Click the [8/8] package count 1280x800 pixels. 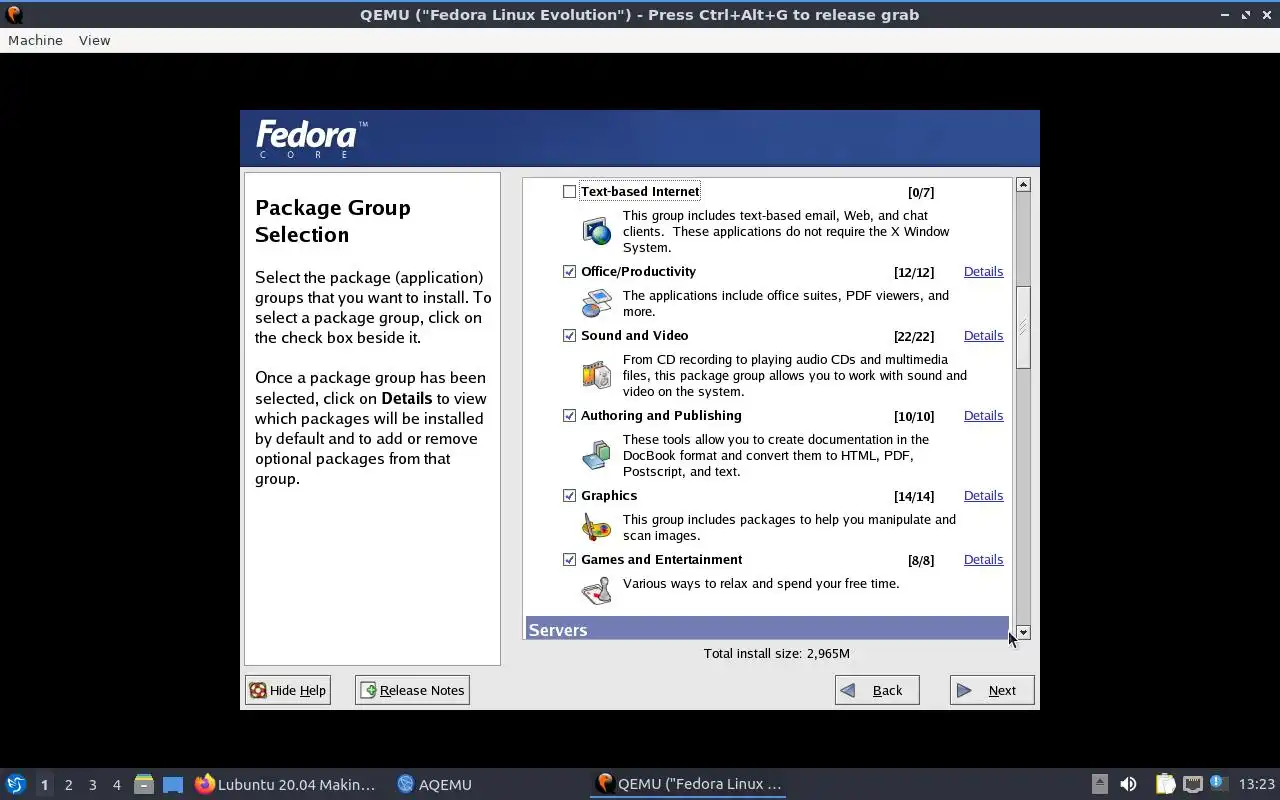[921, 560]
